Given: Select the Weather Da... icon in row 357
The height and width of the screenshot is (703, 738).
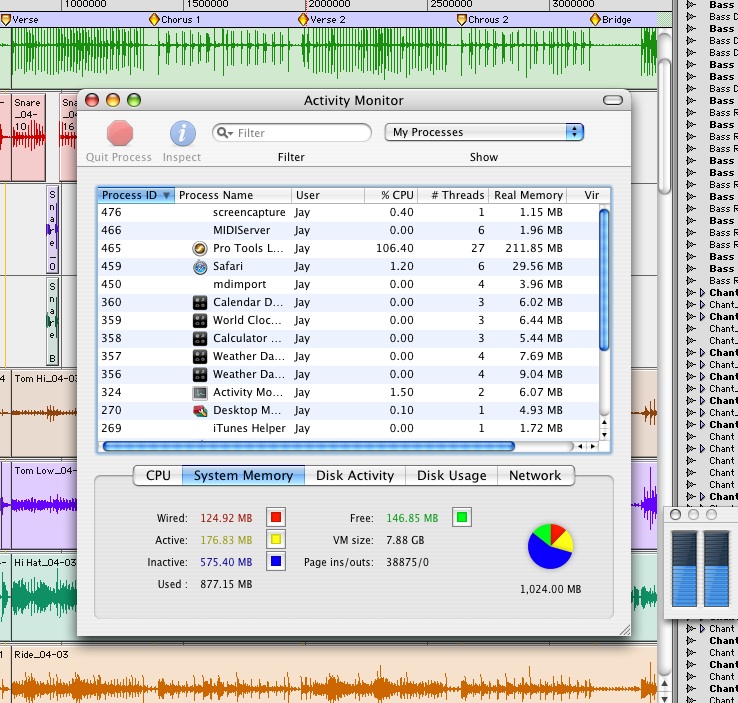Looking at the screenshot, I should (x=200, y=357).
